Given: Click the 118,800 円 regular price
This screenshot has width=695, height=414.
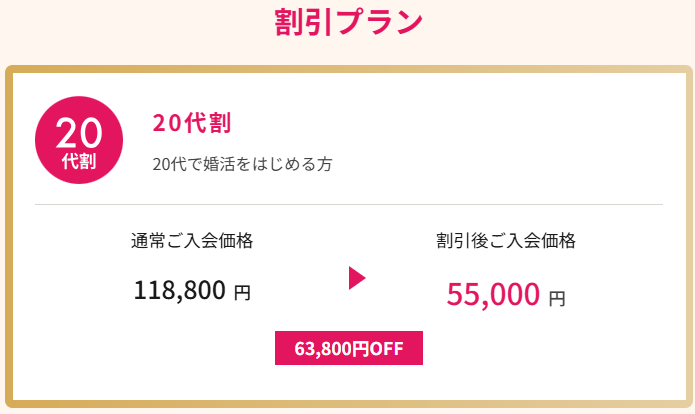Looking at the screenshot, I should 192,291.
